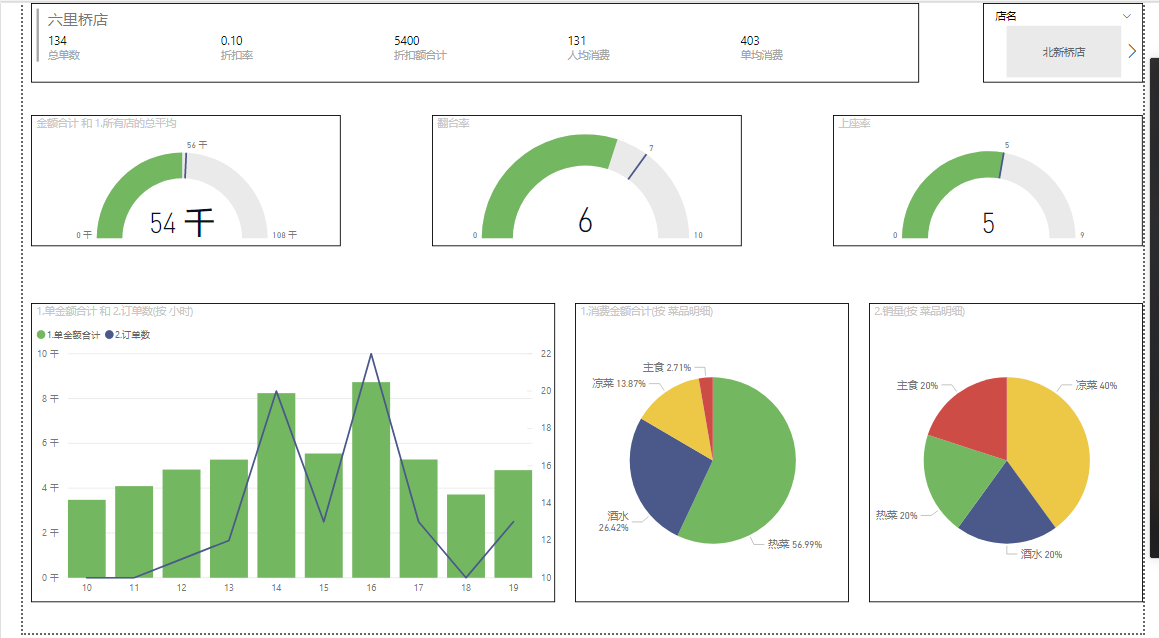This screenshot has height=638, width=1159.
Task: Select the 凉菜 40% slice in 销量 pie
Action: point(1053,444)
